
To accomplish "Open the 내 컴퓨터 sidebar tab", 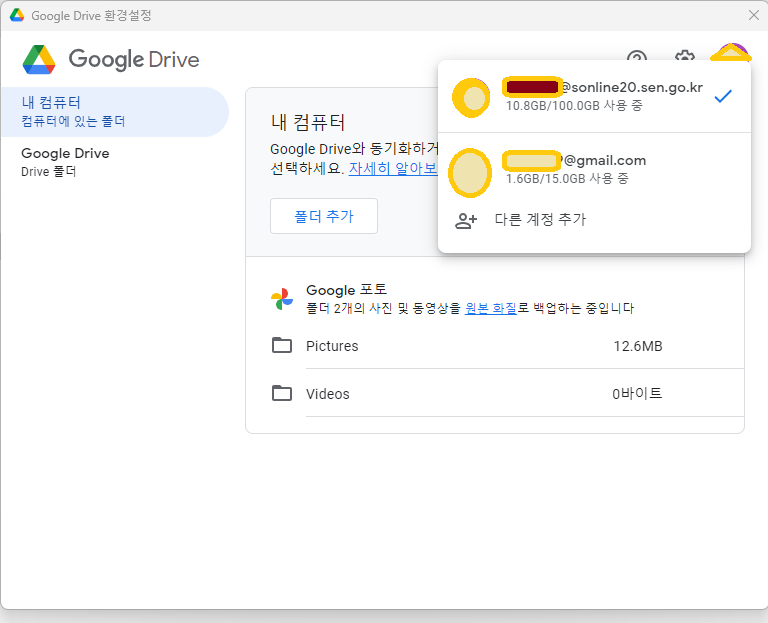I will pyautogui.click(x=115, y=112).
